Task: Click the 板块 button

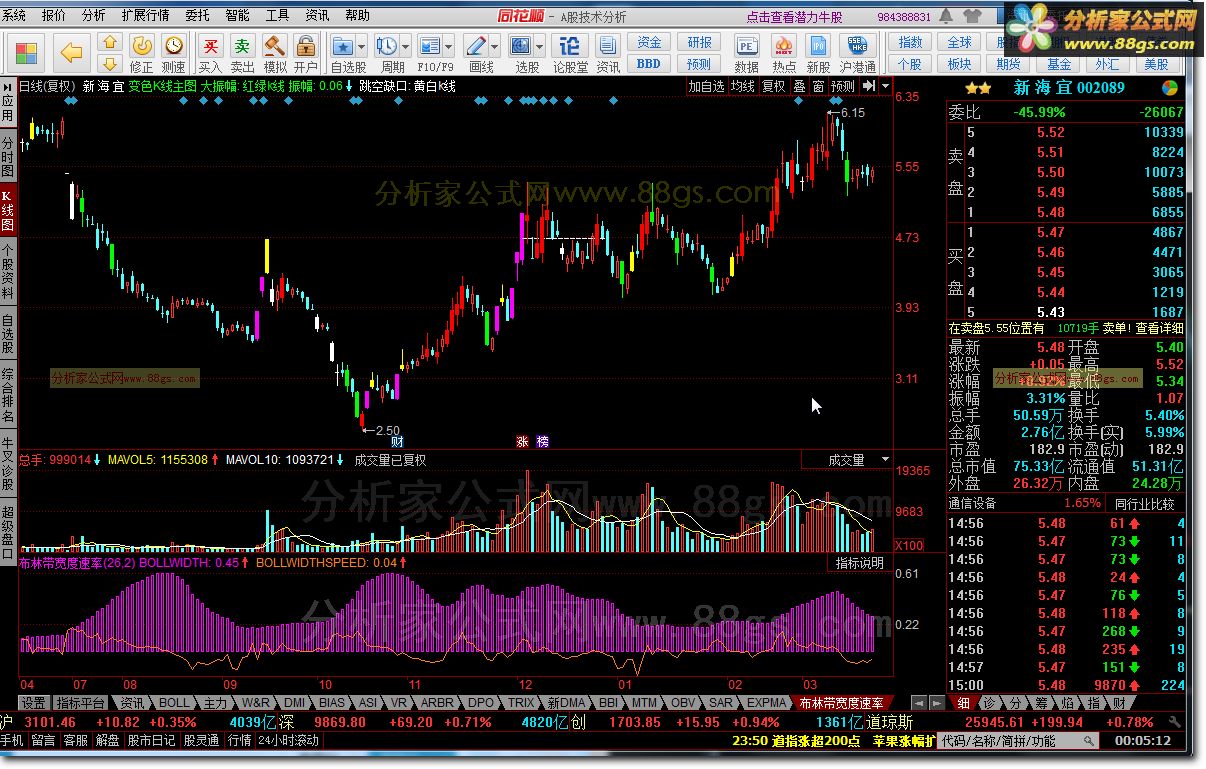Action: [x=959, y=63]
